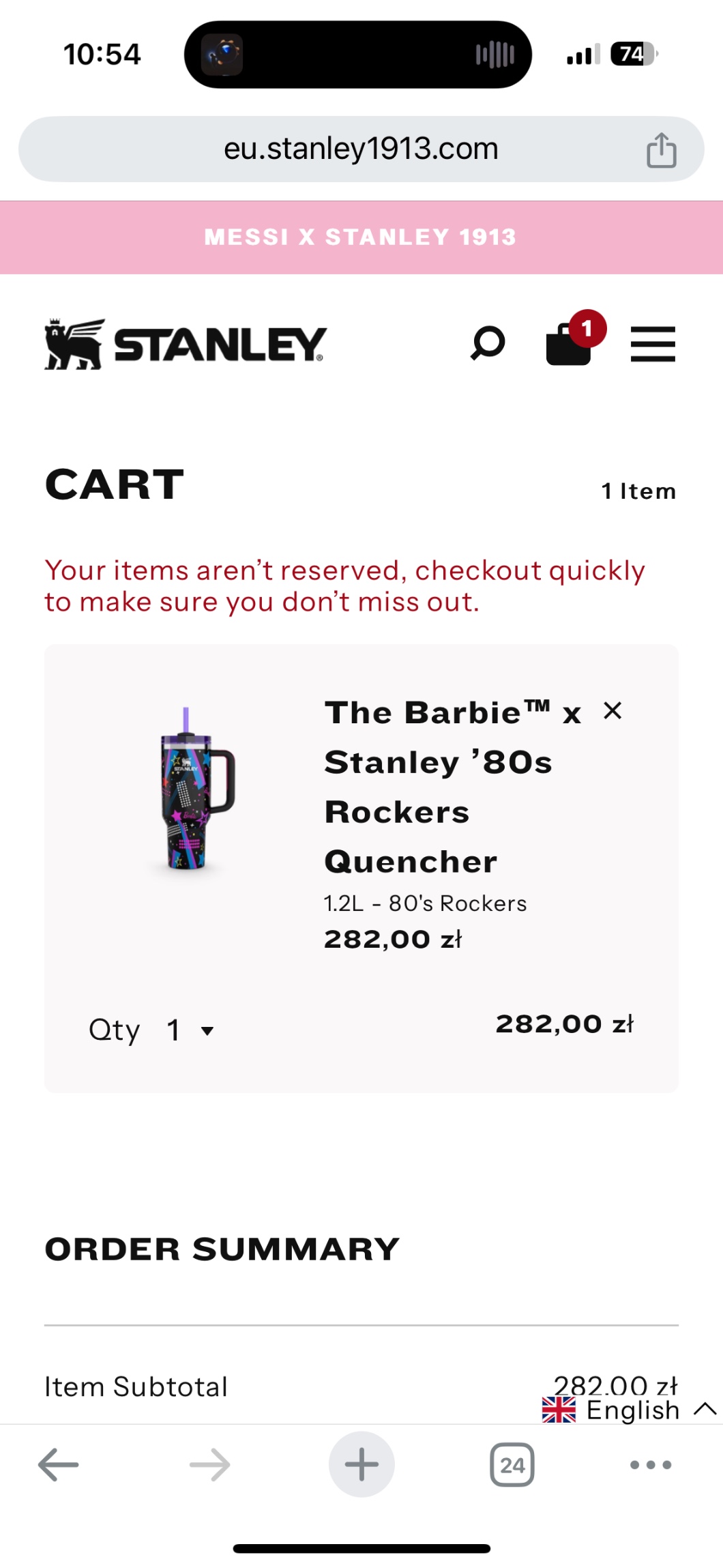Tap the red cart count badge
Image resolution: width=723 pixels, height=1568 pixels.
[587, 329]
